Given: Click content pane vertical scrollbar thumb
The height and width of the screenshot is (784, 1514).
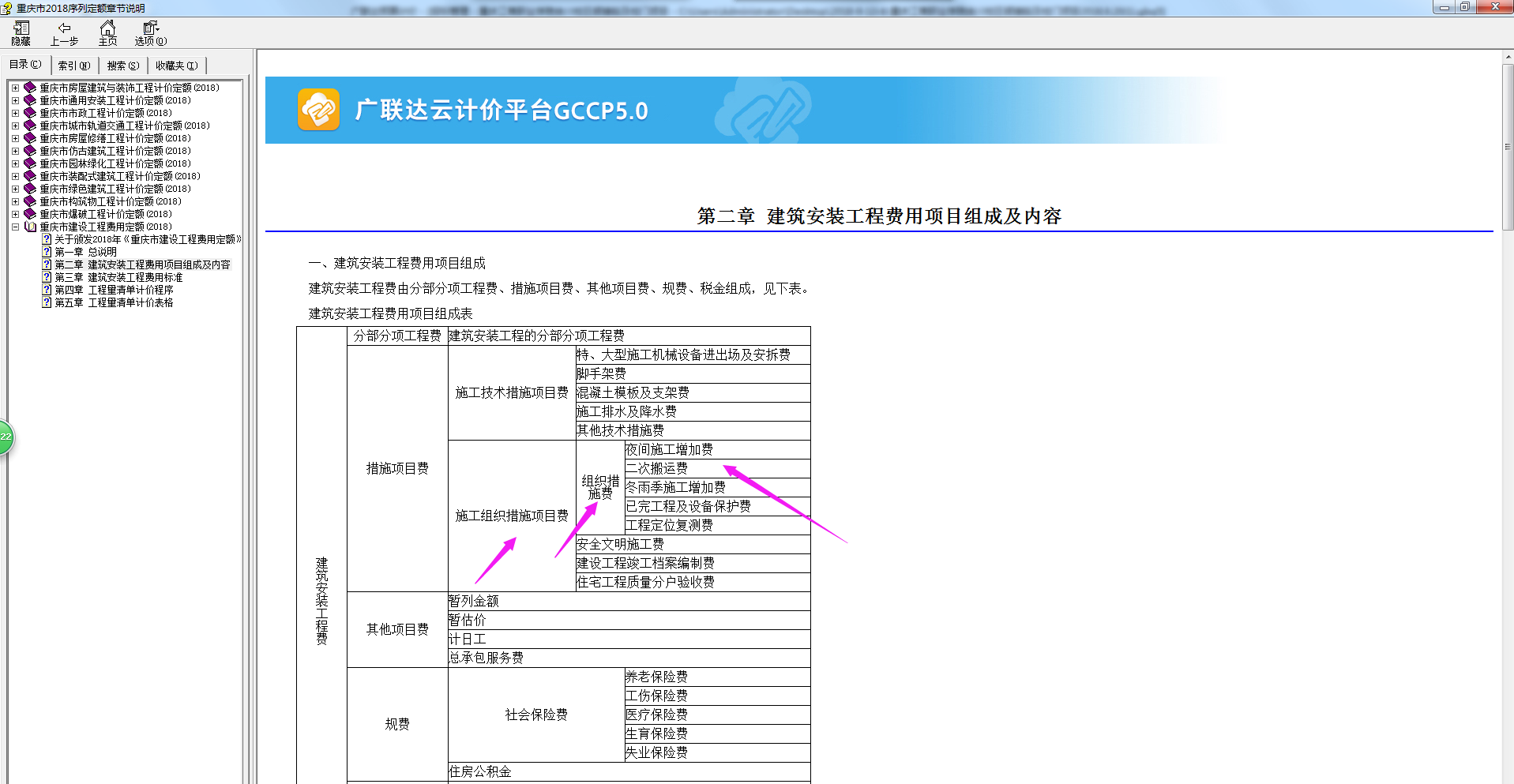Looking at the screenshot, I should pos(1508,148).
